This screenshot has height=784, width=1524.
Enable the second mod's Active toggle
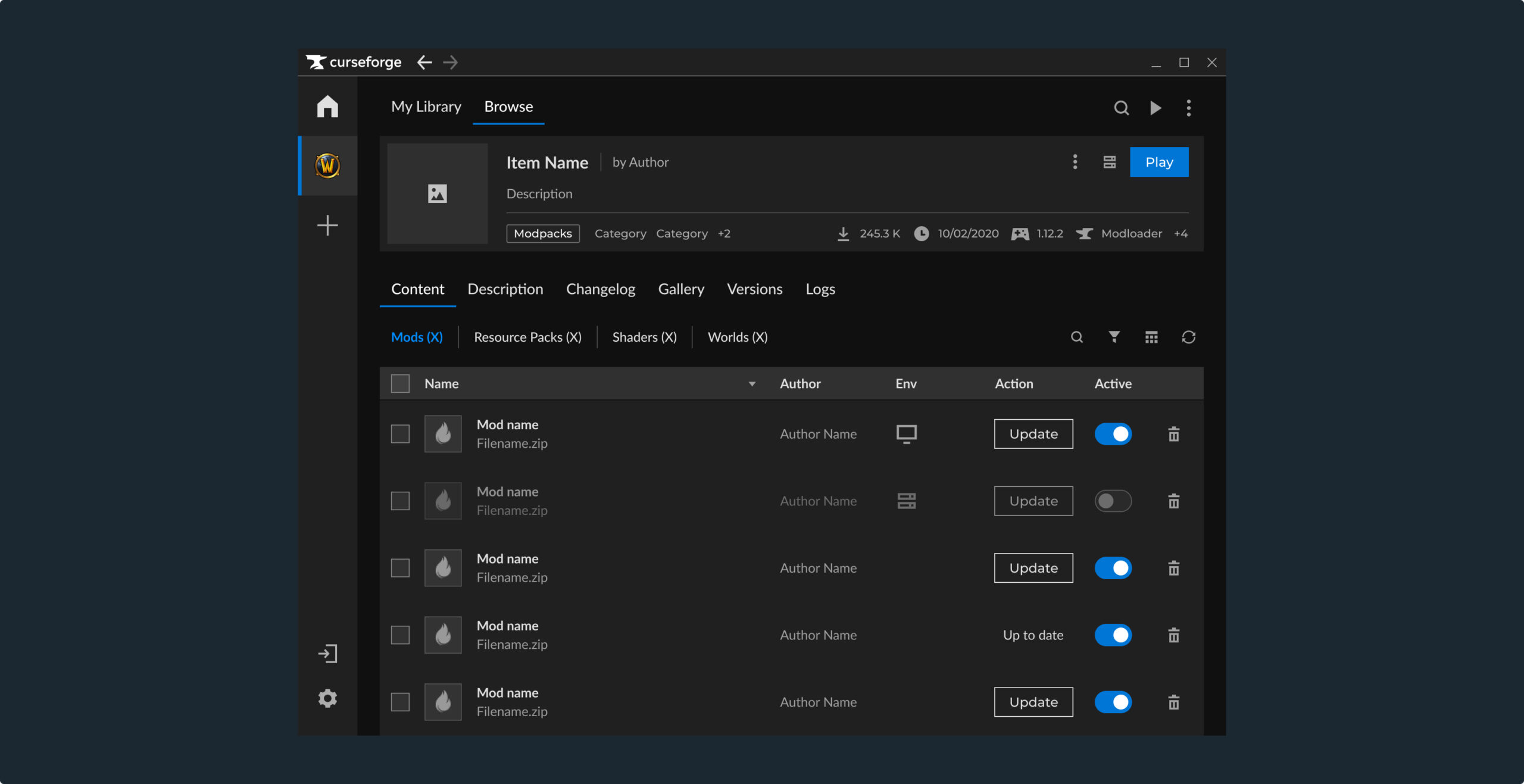point(1113,501)
